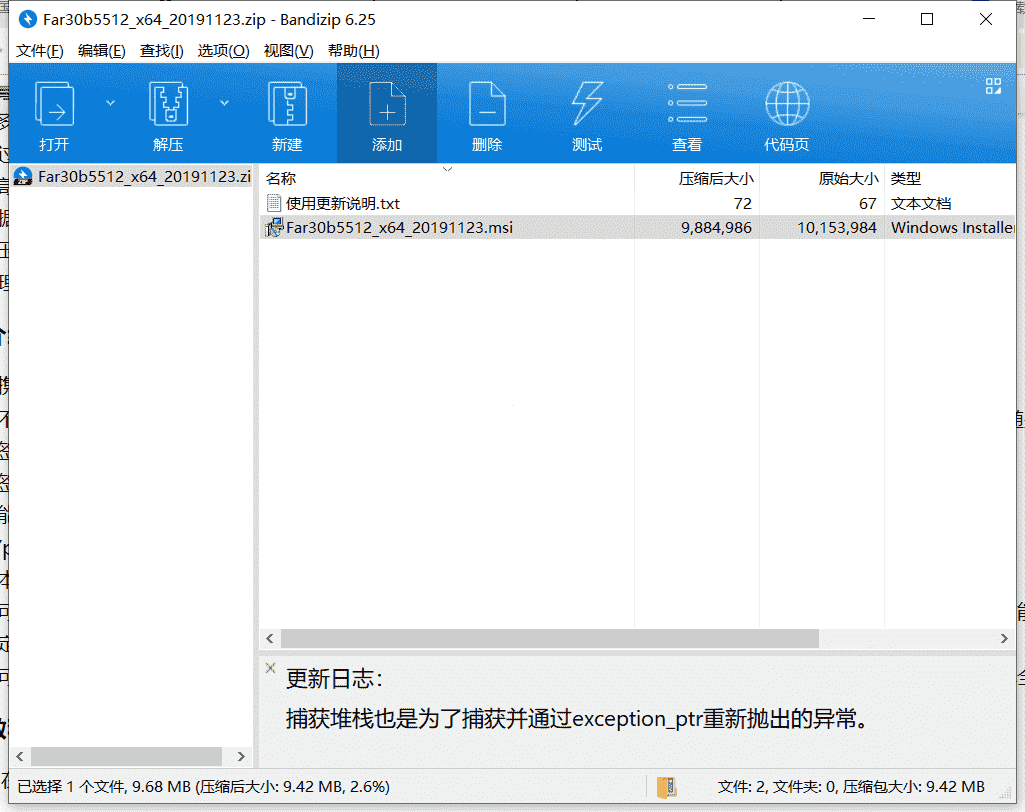
Task: Minimize the Bandizip window
Action: point(869,20)
